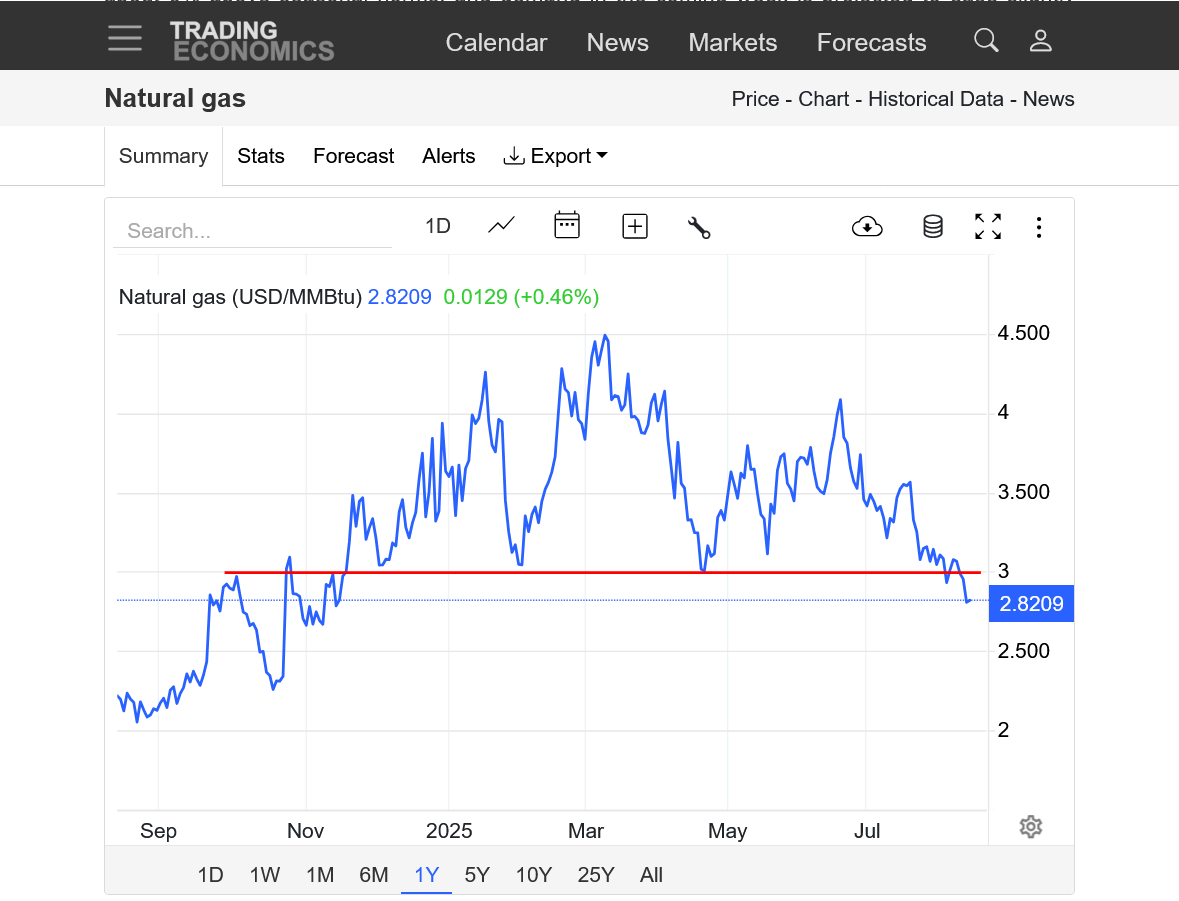Image resolution: width=1179 pixels, height=901 pixels.
Task: Change chart type with line chart icon
Action: coord(501,226)
